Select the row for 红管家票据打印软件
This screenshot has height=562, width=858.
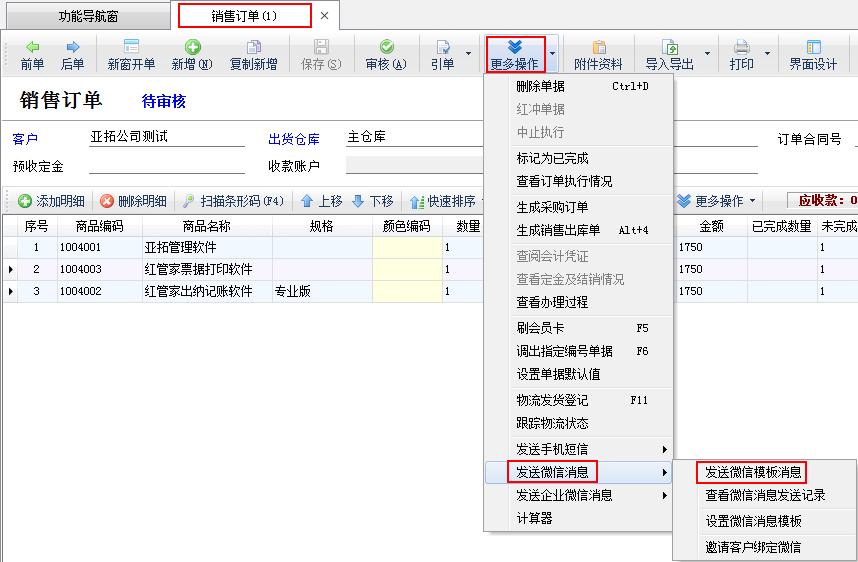tap(198, 269)
